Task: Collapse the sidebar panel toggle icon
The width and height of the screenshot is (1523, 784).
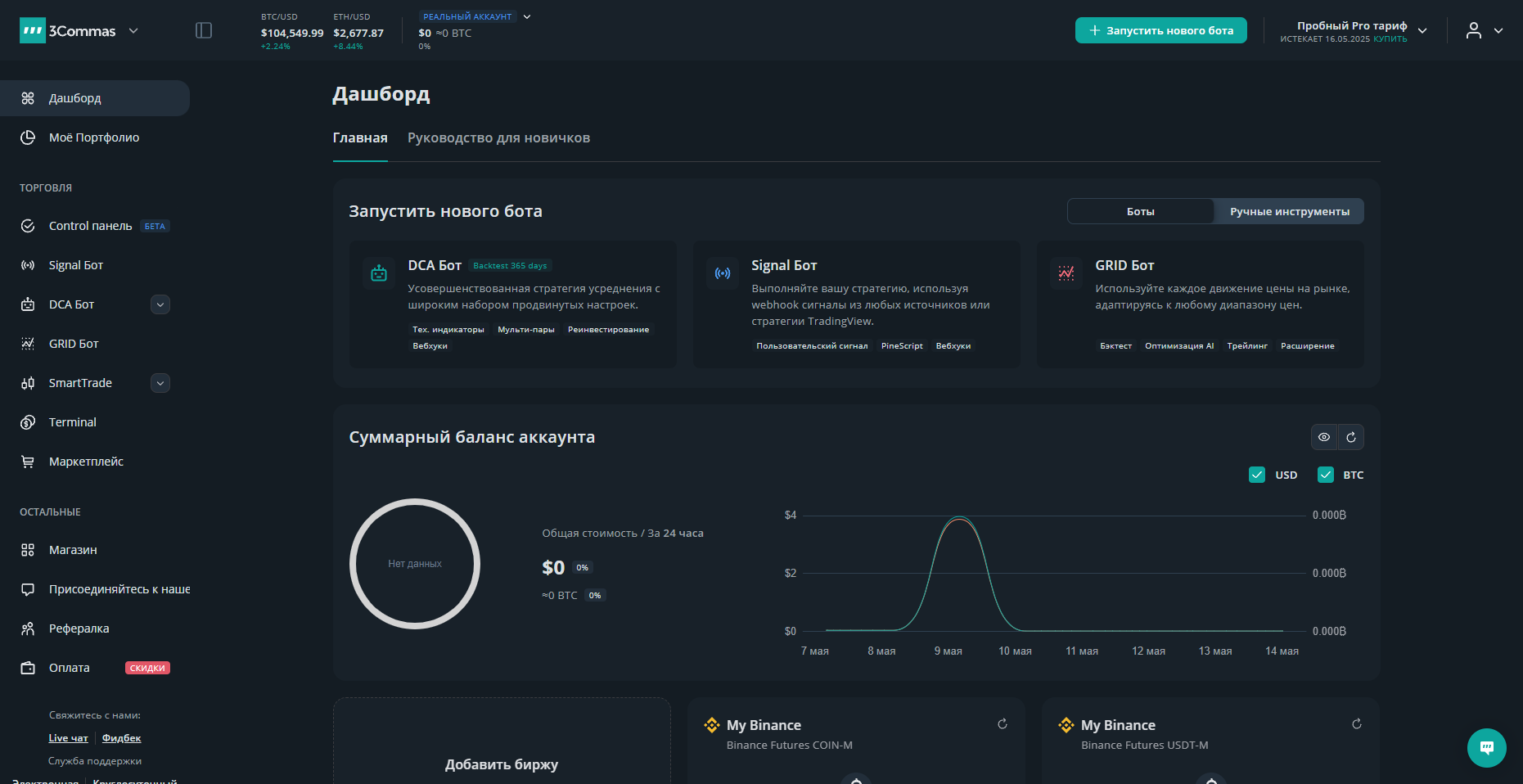Action: pos(204,30)
